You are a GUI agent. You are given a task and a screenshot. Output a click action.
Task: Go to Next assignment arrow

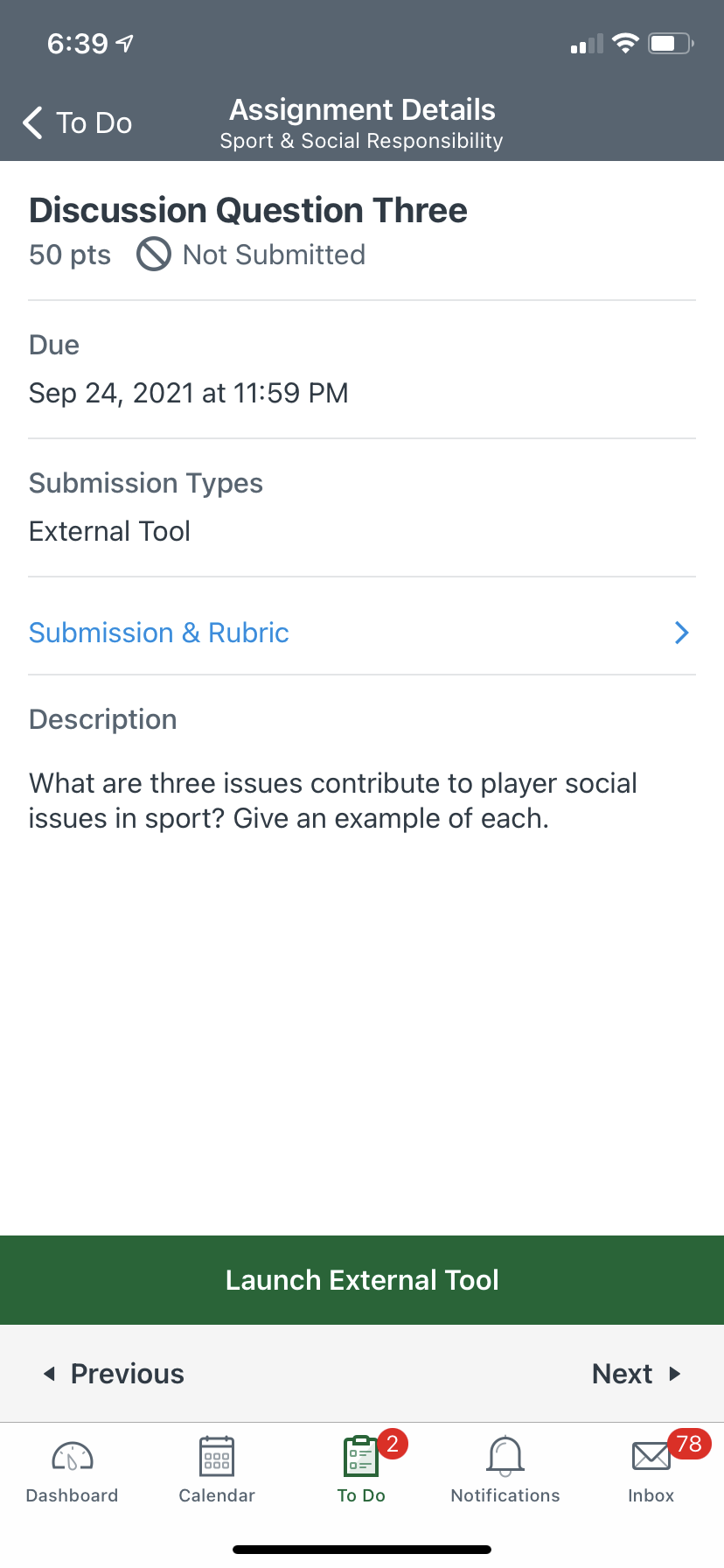pos(674,1374)
